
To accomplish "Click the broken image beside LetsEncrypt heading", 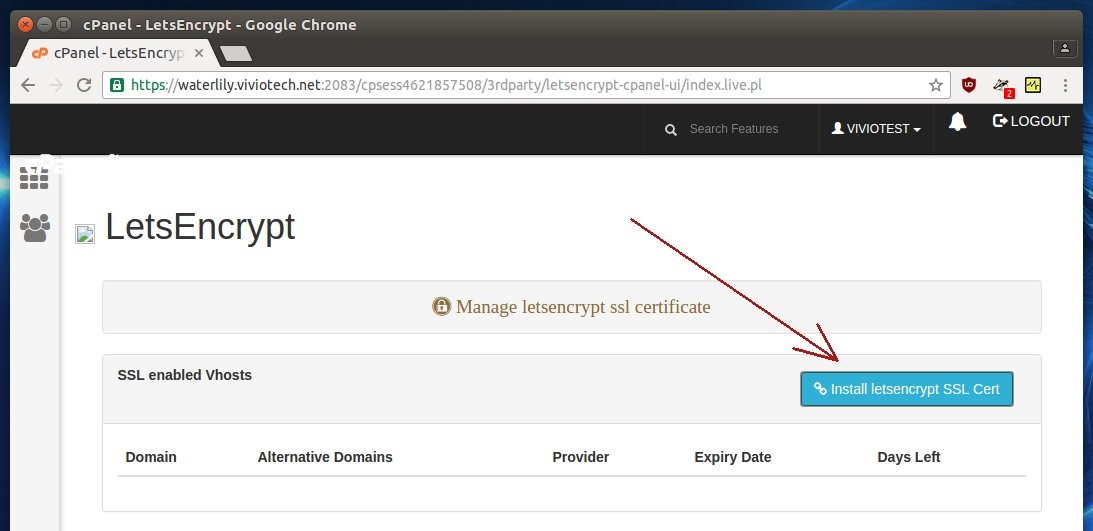I will [85, 233].
